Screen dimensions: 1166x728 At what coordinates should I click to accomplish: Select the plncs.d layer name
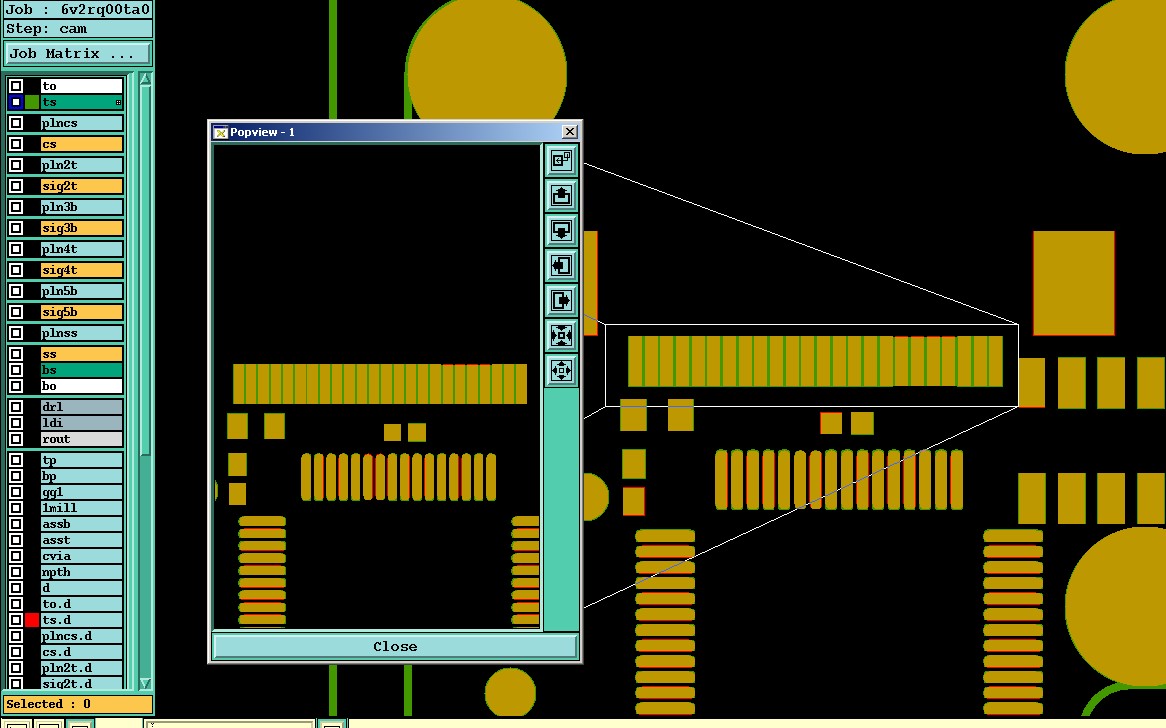(x=81, y=636)
